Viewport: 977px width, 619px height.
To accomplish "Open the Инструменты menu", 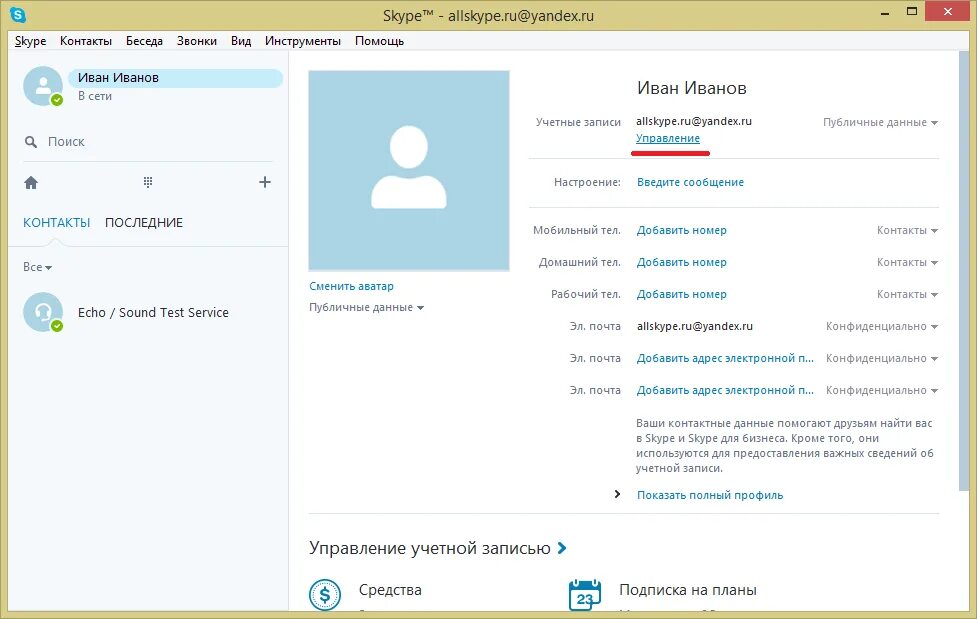I will point(303,41).
